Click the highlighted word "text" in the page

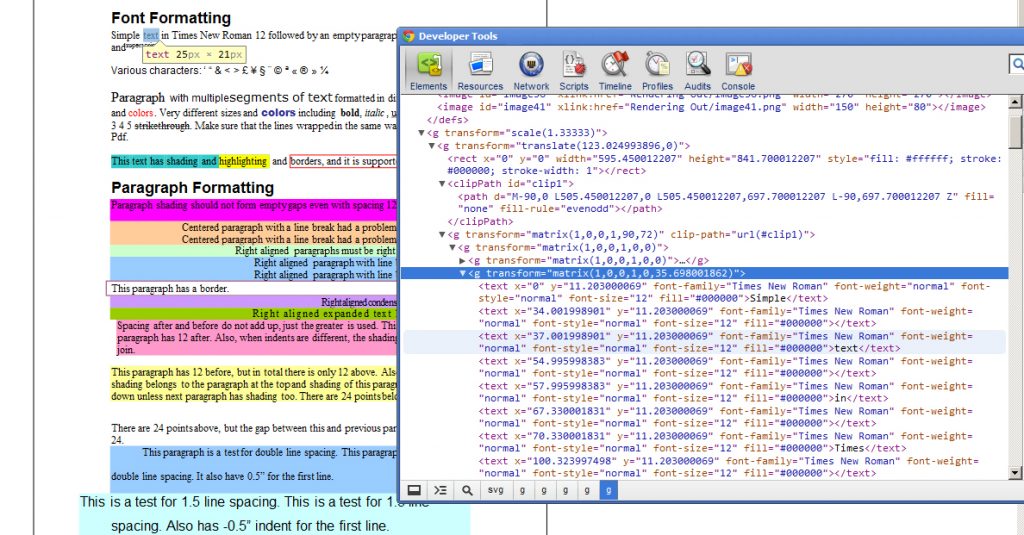(151, 35)
